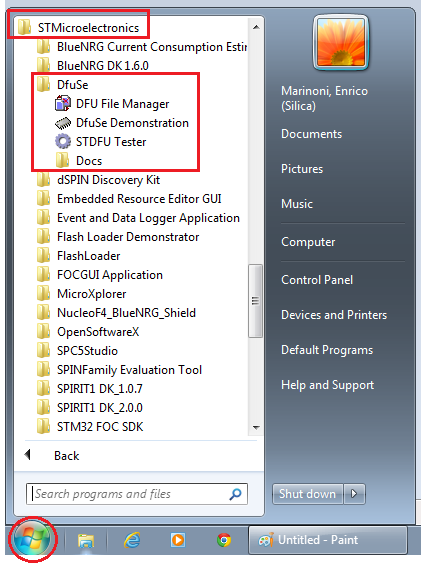Click the Search programs and files box
Screen dimensions: 421x566
point(137,494)
